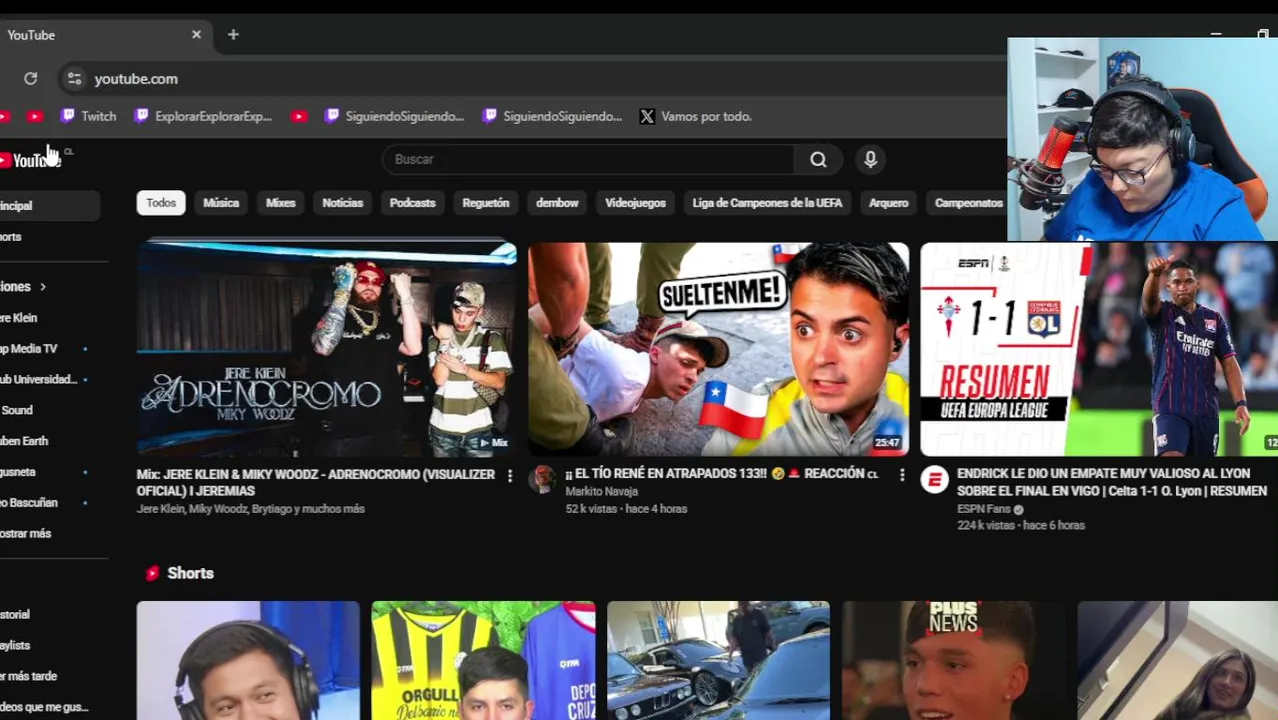Start voice search with microphone
Screen dimensions: 1278x720
tap(870, 159)
